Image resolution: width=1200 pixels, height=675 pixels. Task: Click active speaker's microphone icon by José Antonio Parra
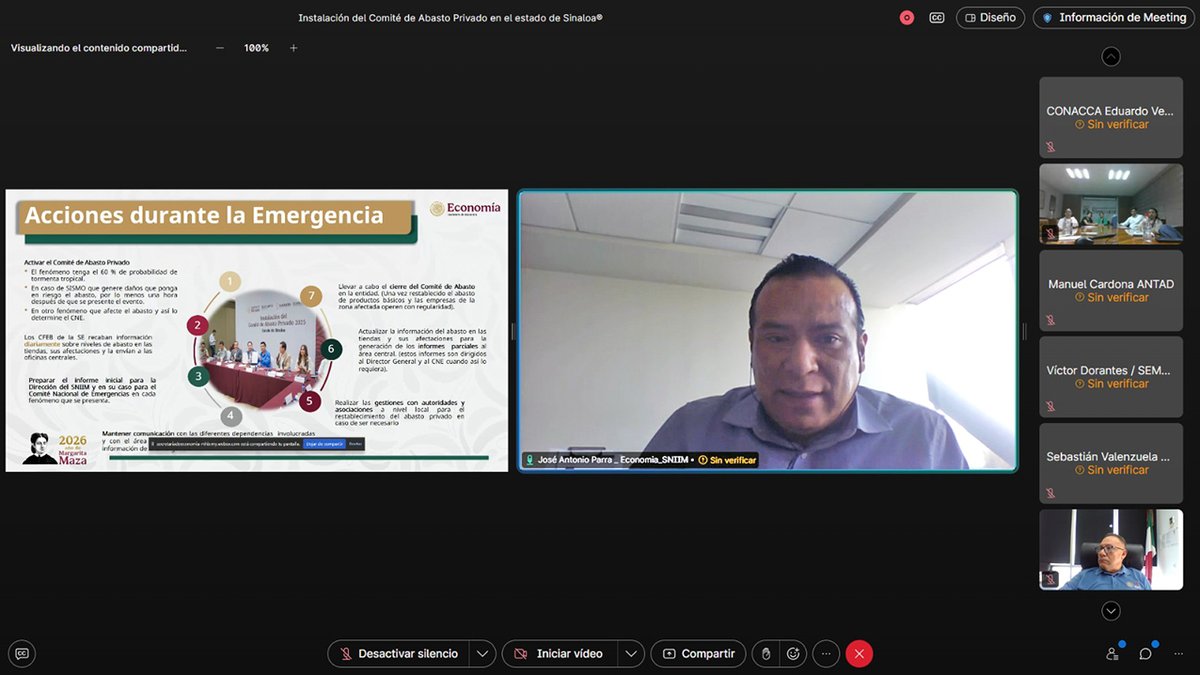[530, 460]
